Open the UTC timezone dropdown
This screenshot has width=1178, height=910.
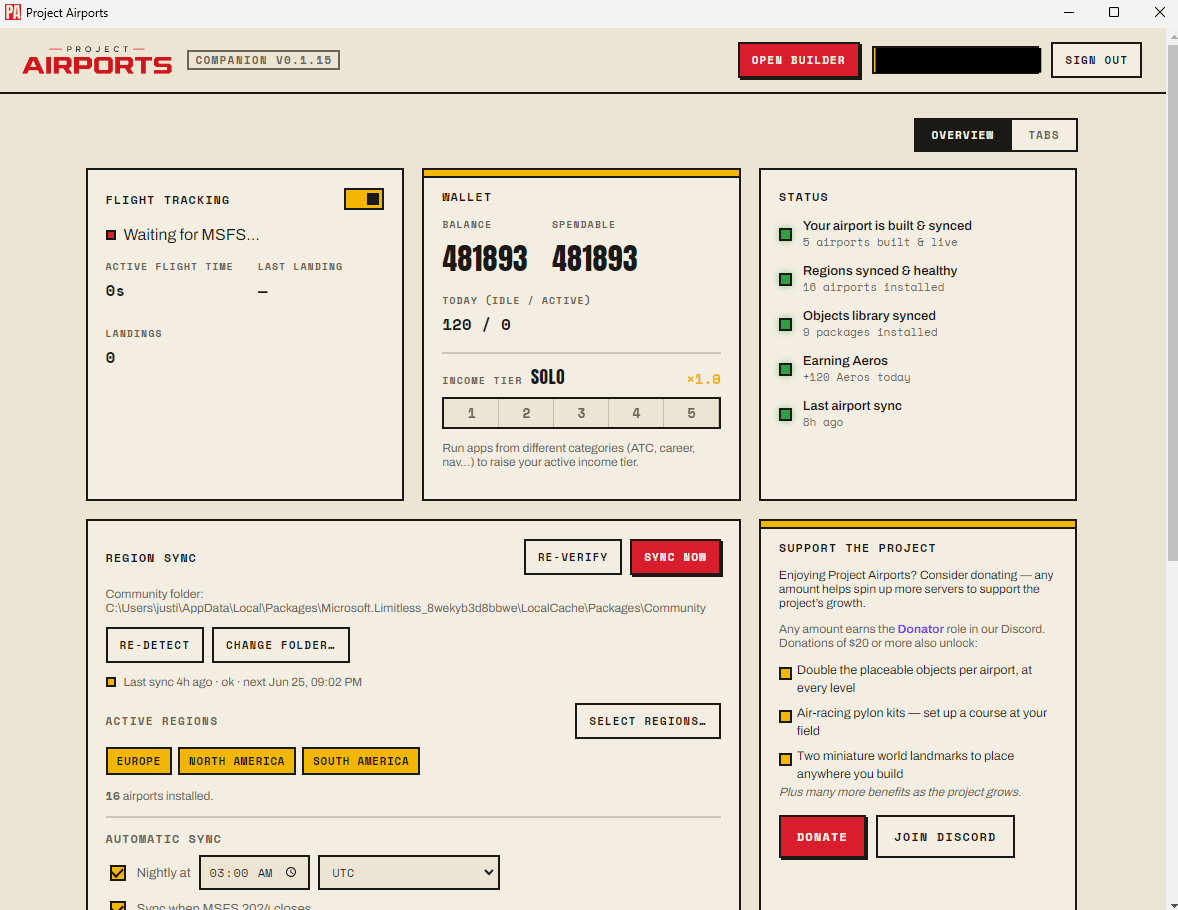click(409, 872)
